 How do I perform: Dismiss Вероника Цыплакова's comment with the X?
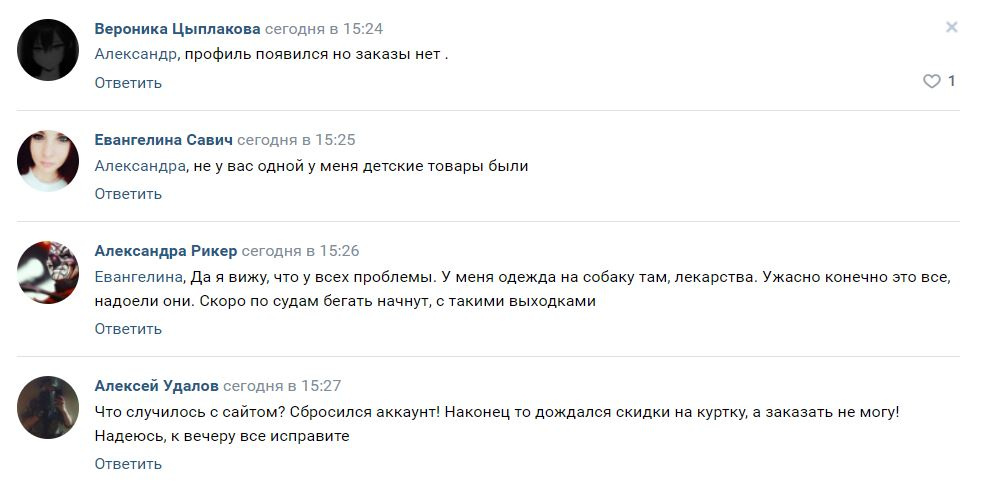click(951, 28)
